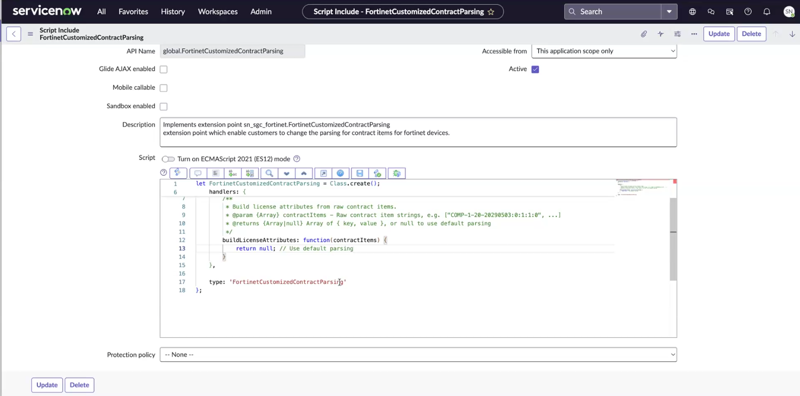Favorite this Script Include with the star
Image resolution: width=800 pixels, height=396 pixels.
pos(491,12)
